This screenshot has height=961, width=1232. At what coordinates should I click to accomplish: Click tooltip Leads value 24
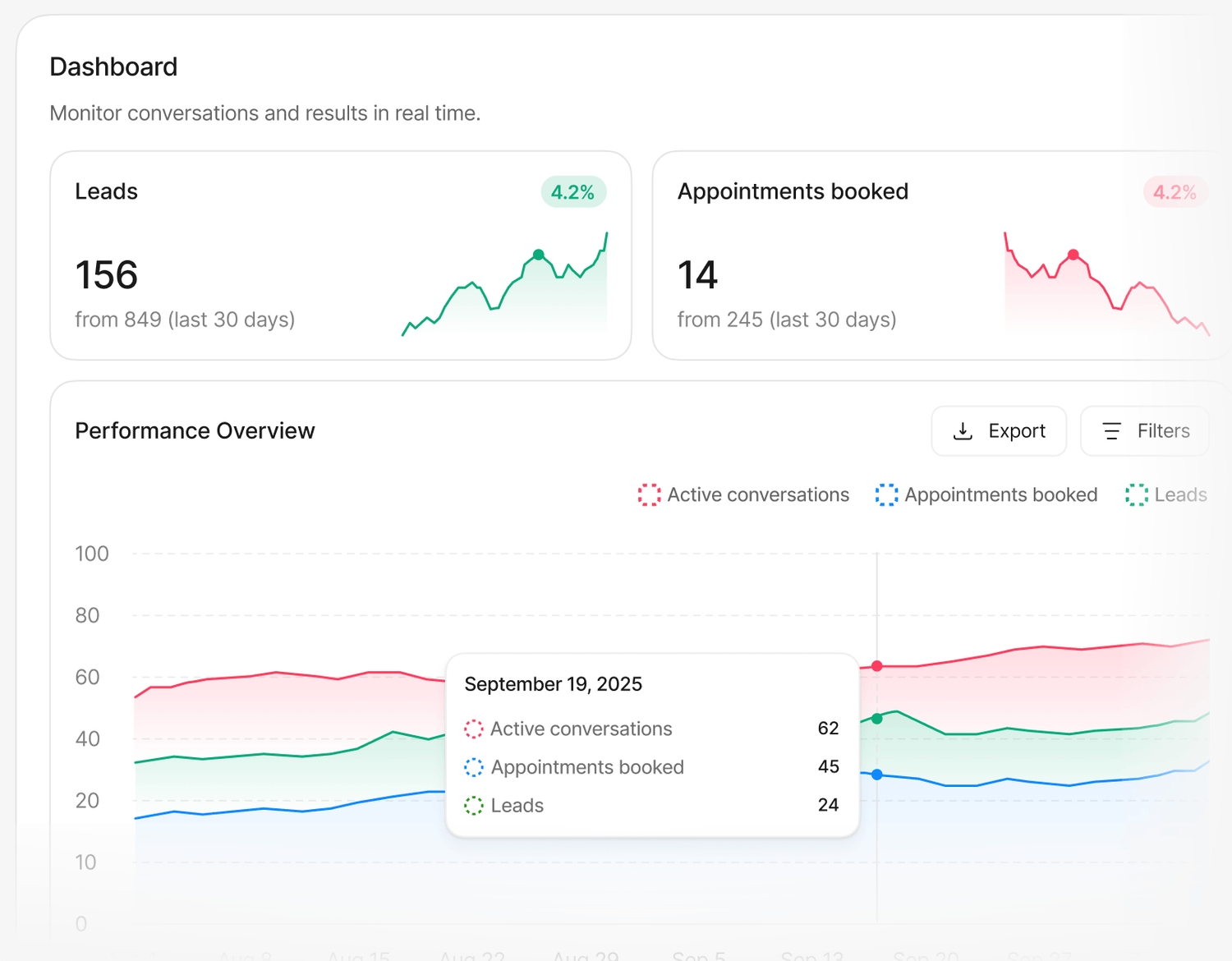click(x=828, y=806)
